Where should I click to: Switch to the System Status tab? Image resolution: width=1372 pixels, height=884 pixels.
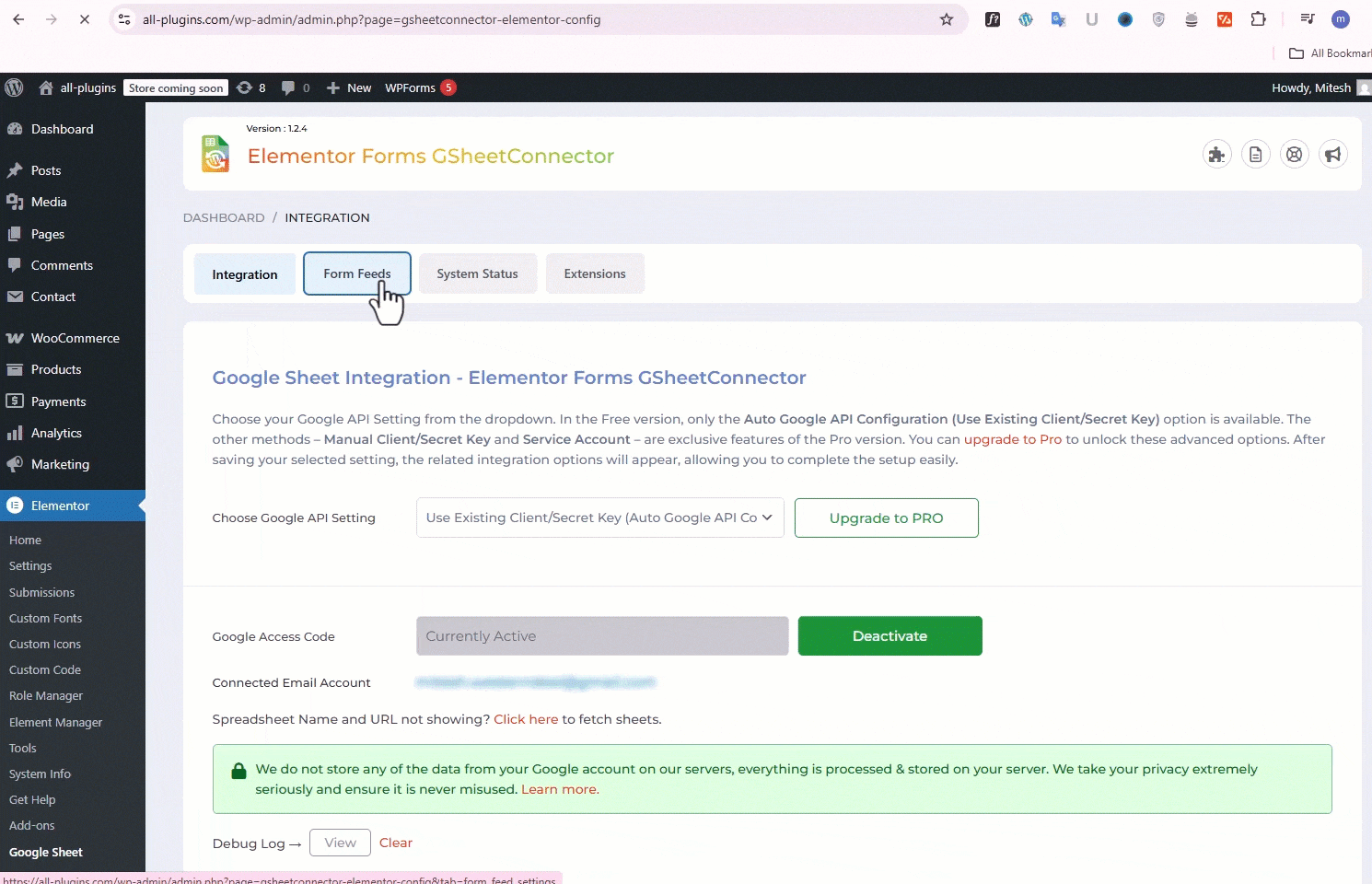(478, 273)
